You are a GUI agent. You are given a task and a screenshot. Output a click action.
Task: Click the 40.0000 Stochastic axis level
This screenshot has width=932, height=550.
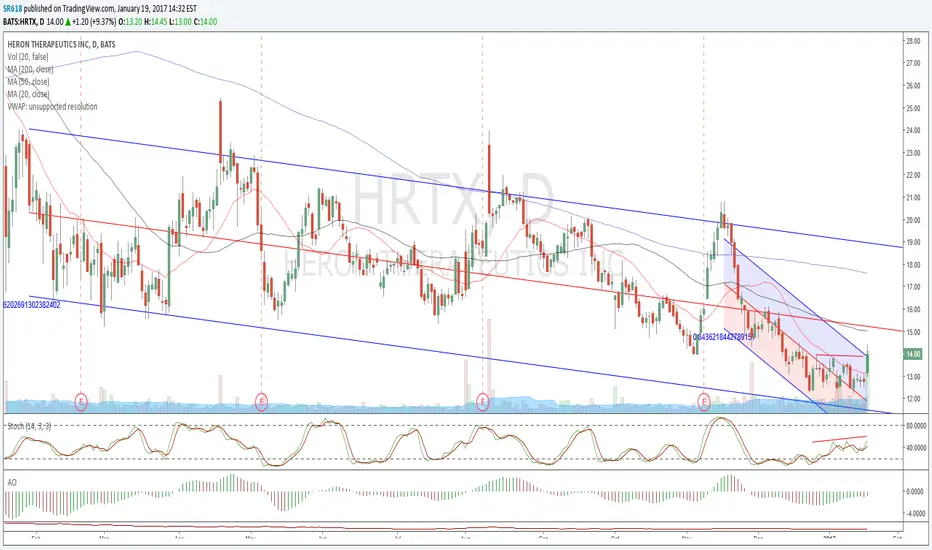(916, 448)
